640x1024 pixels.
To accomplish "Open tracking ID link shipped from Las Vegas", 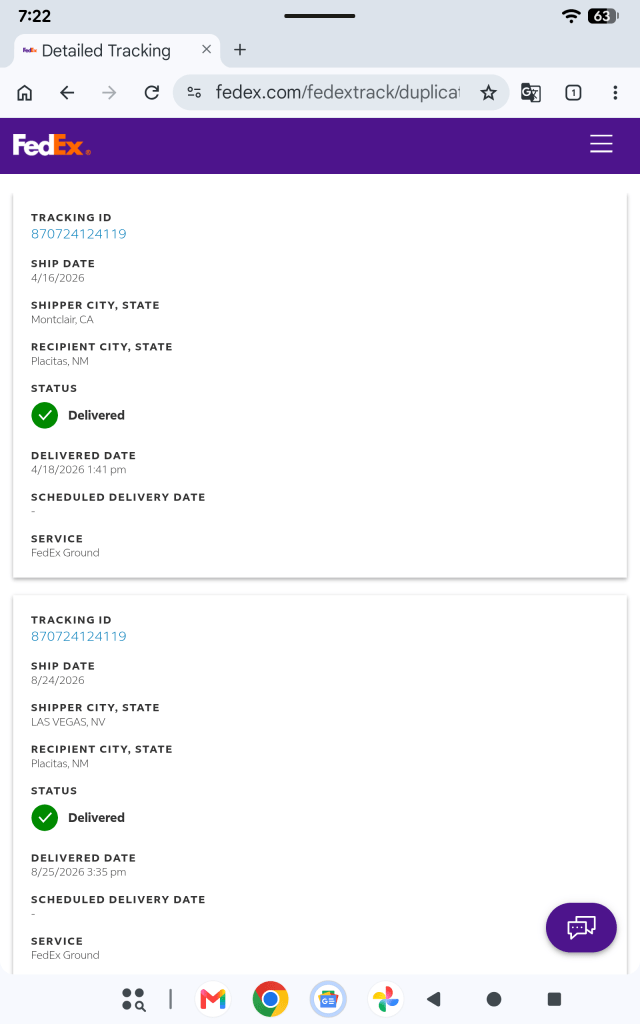I will 78,636.
